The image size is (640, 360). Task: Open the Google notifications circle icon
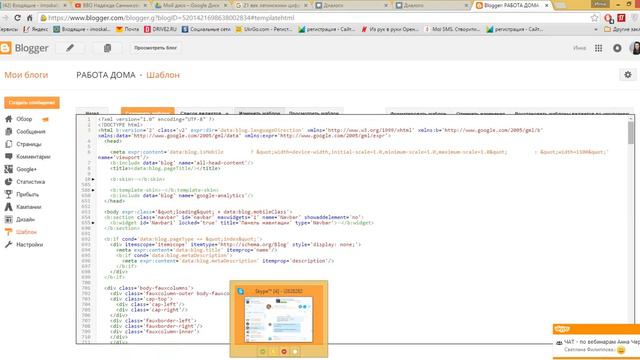click(617, 48)
